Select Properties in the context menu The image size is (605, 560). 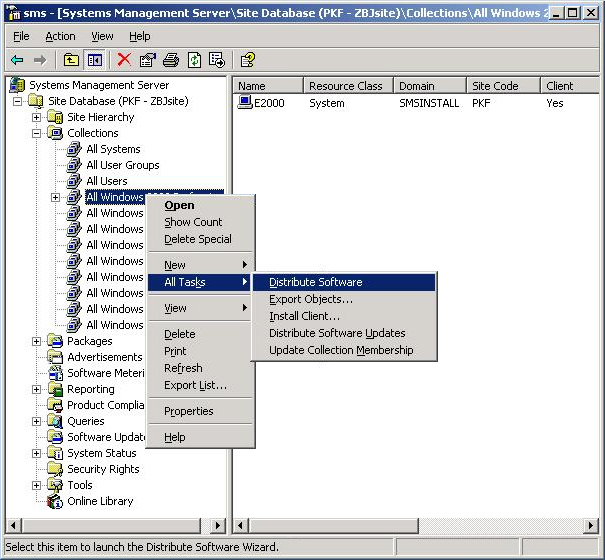tap(200, 411)
